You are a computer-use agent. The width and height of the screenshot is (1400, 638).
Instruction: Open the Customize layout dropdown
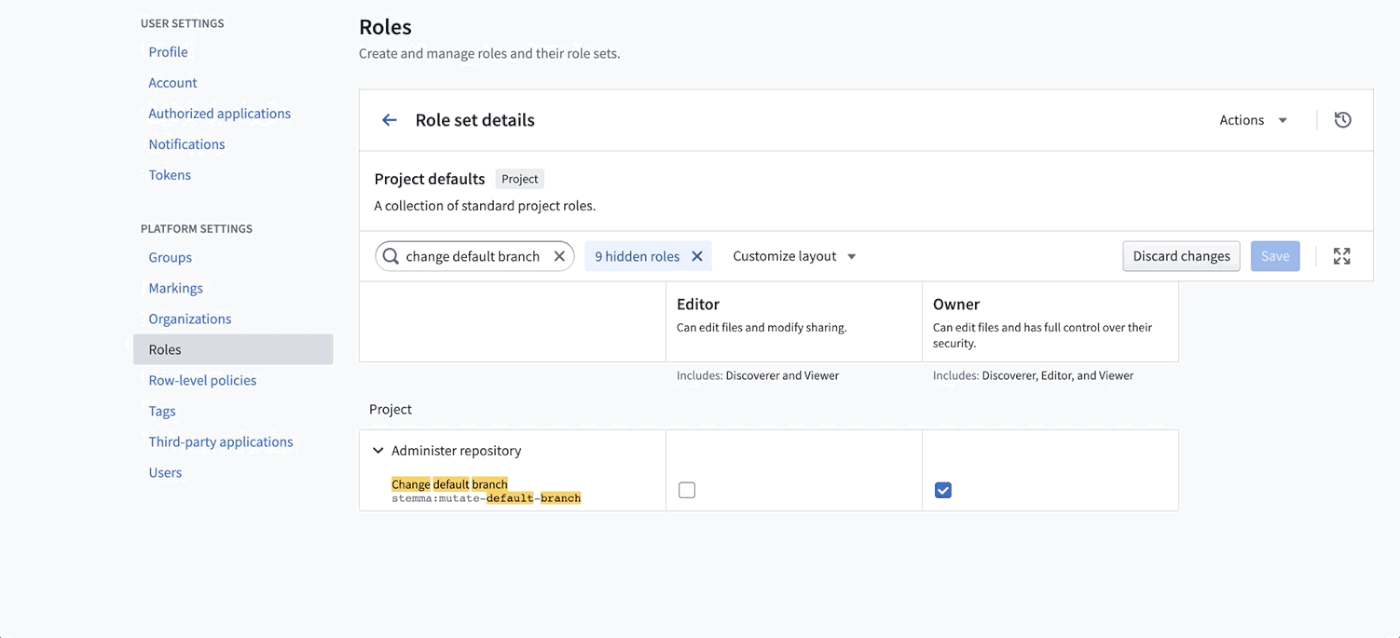[795, 256]
